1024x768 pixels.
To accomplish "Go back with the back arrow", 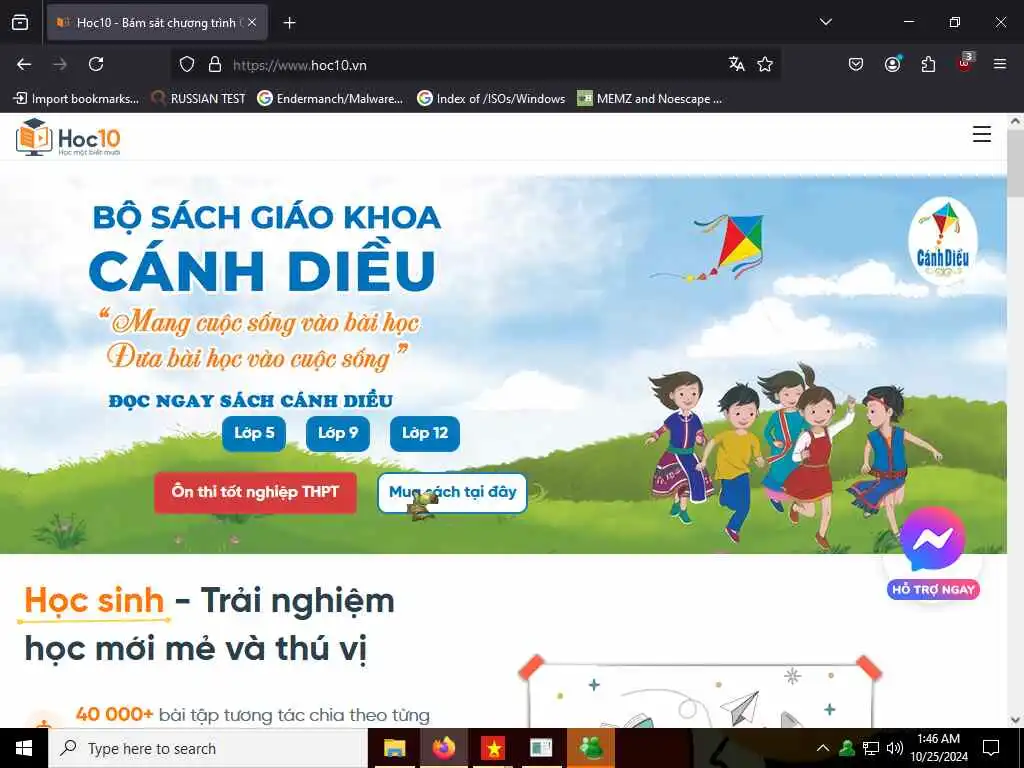I will click(x=24, y=64).
